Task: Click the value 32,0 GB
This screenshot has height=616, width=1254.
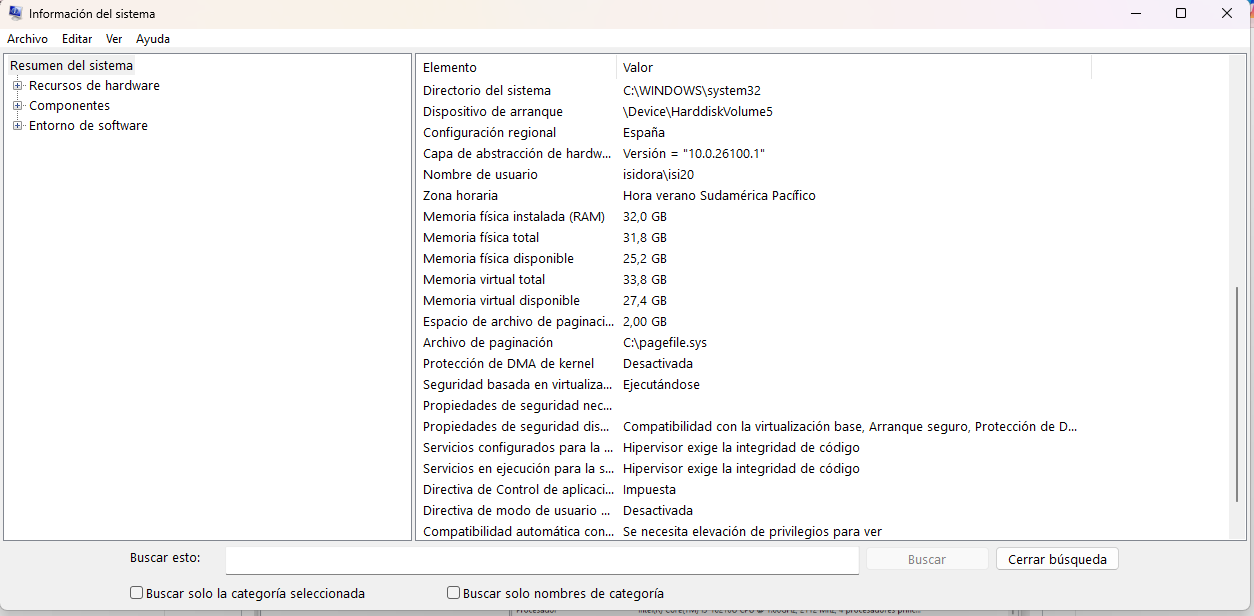Action: tap(645, 216)
